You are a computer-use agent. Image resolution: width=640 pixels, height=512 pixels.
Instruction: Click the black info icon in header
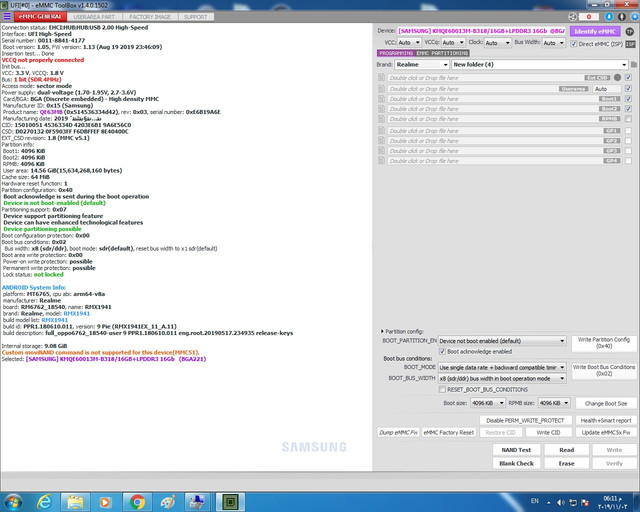[x=622, y=16]
